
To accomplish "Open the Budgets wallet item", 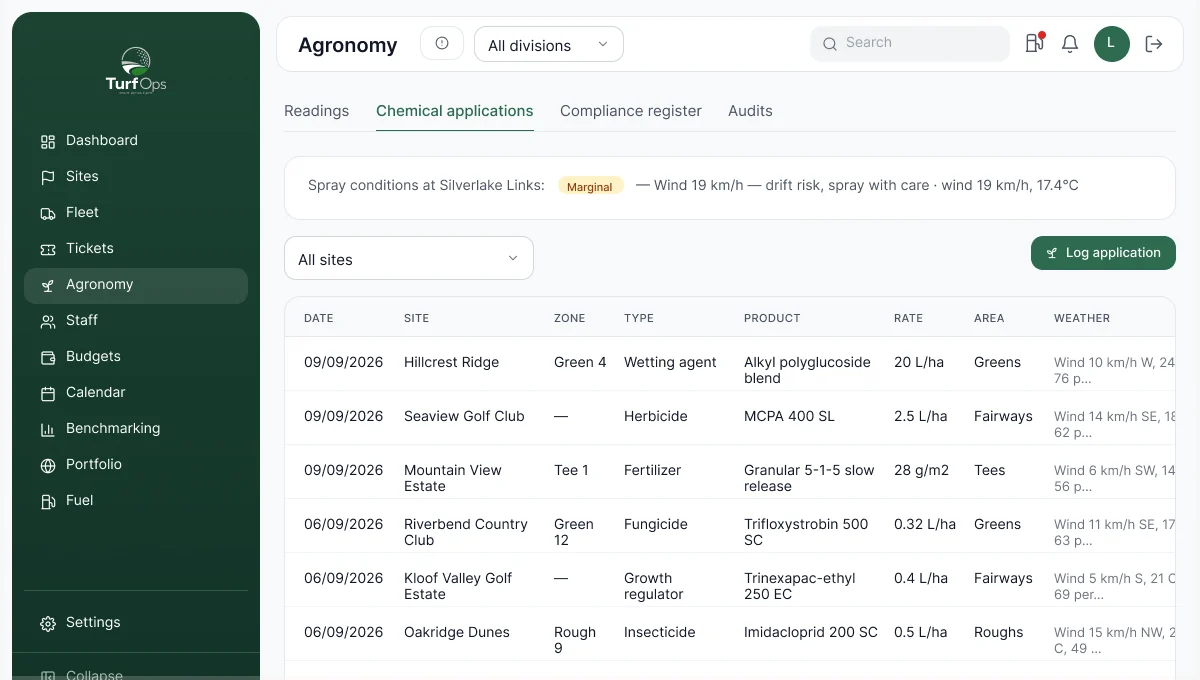I will [x=136, y=357].
